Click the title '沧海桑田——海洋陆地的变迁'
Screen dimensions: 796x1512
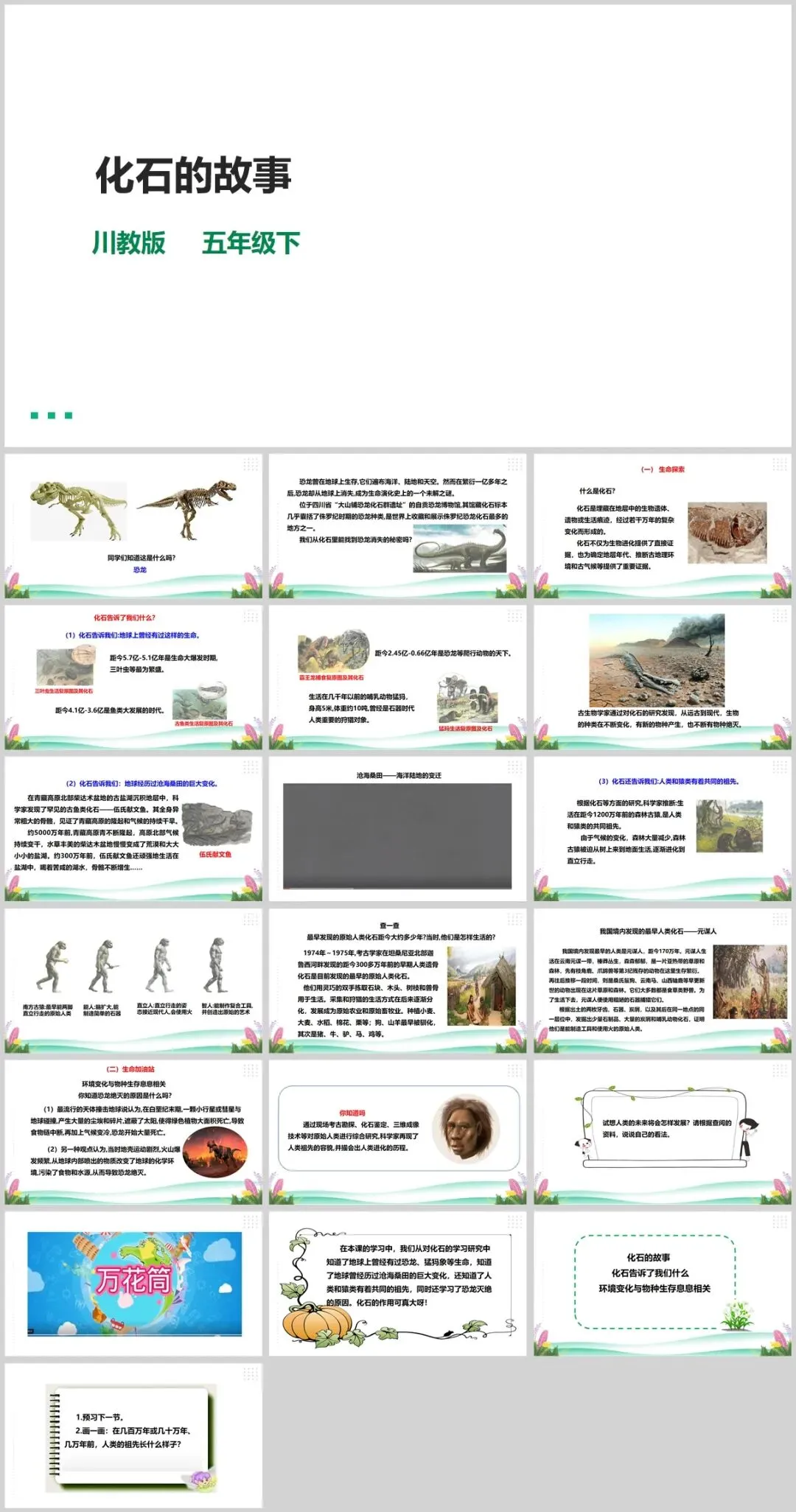(x=399, y=775)
